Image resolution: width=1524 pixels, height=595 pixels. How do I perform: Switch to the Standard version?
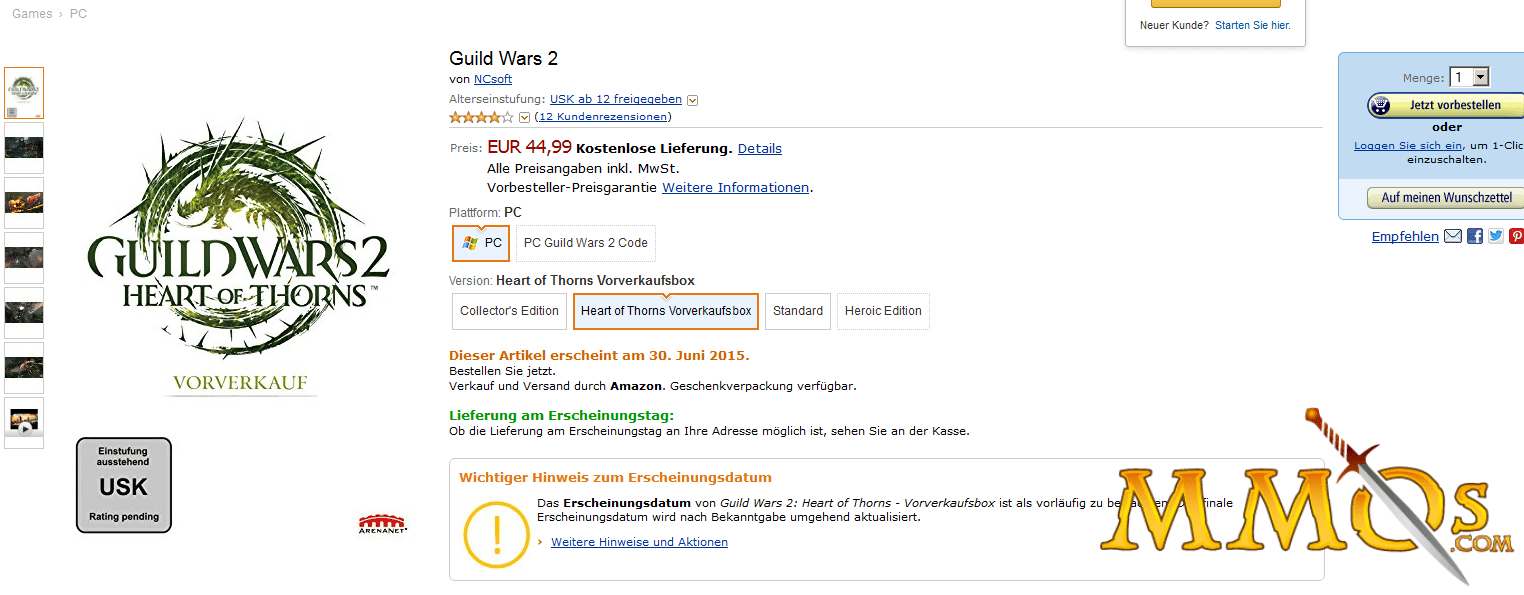pyautogui.click(x=798, y=311)
